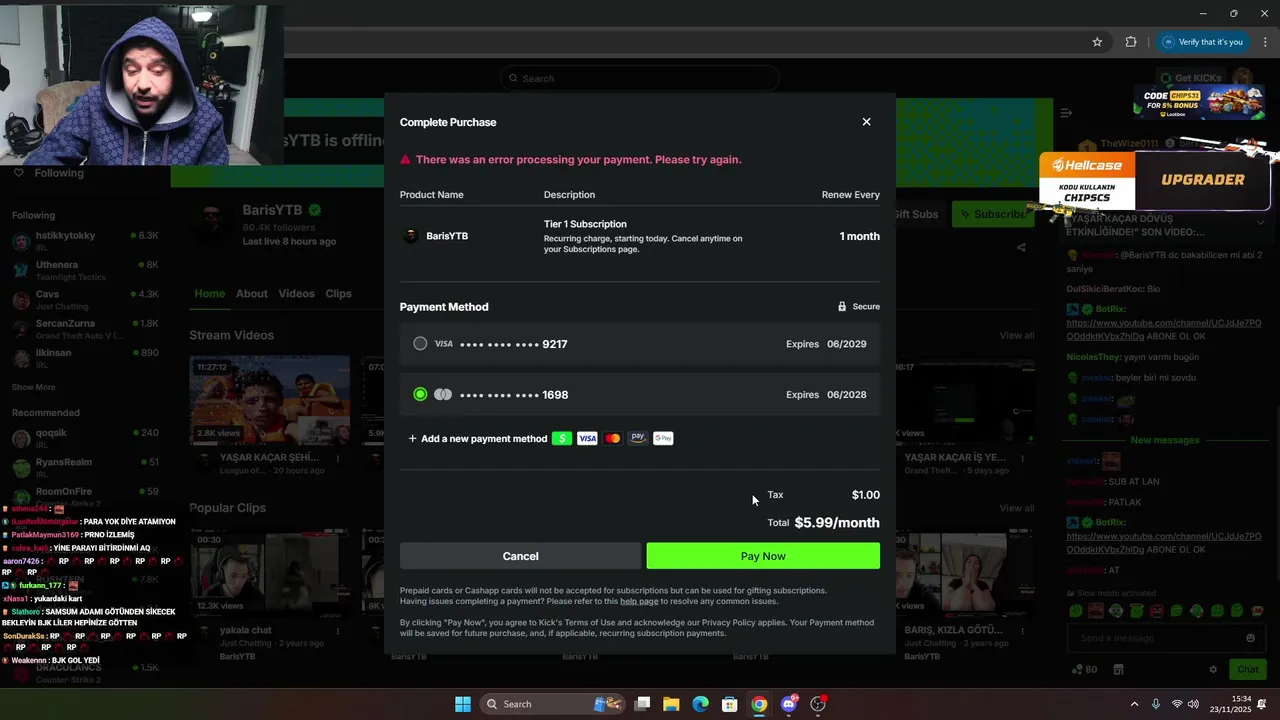Choose the Mastercard payment logo icon
This screenshot has width=1280, height=720.
click(613, 439)
